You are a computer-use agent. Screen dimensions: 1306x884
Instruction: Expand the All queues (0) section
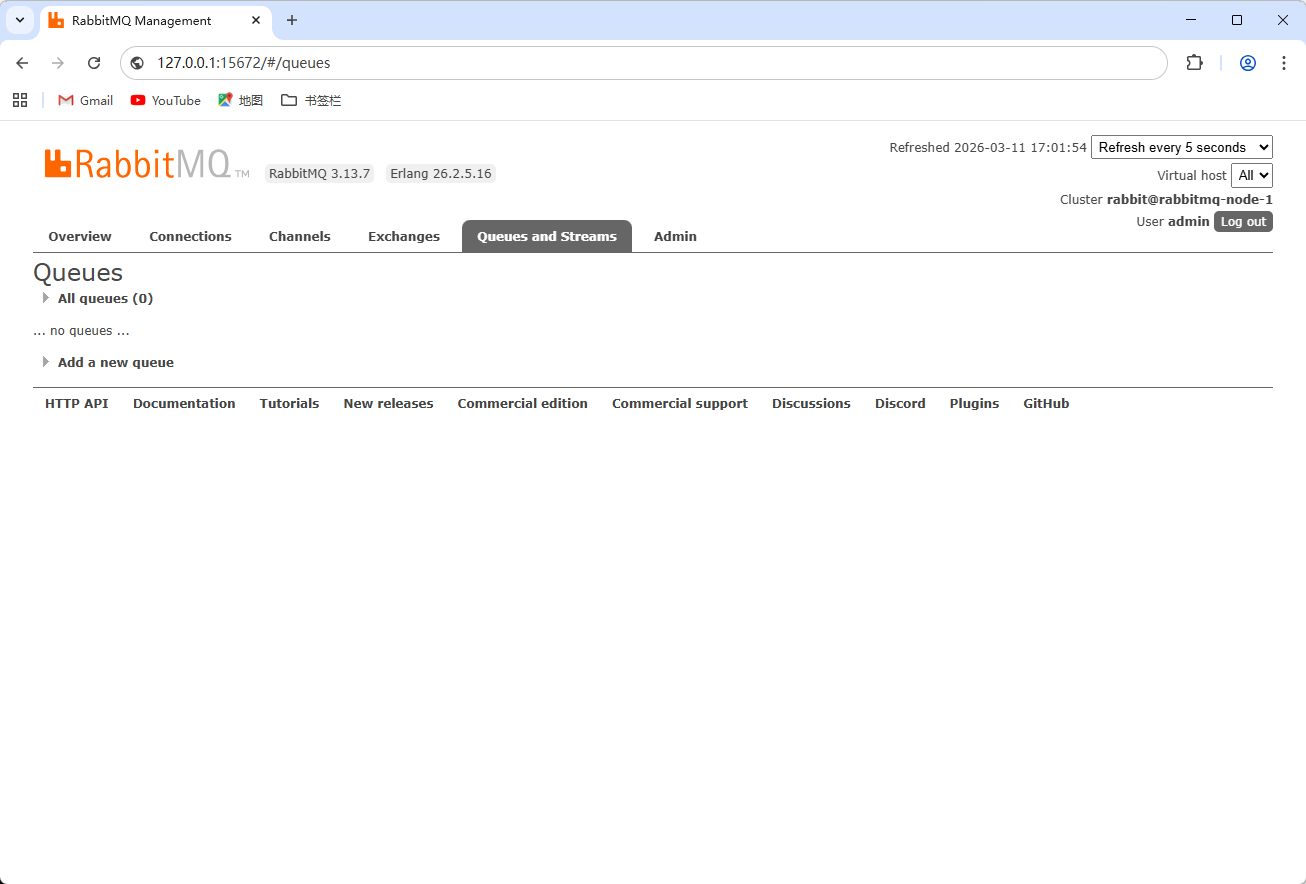[x=105, y=298]
